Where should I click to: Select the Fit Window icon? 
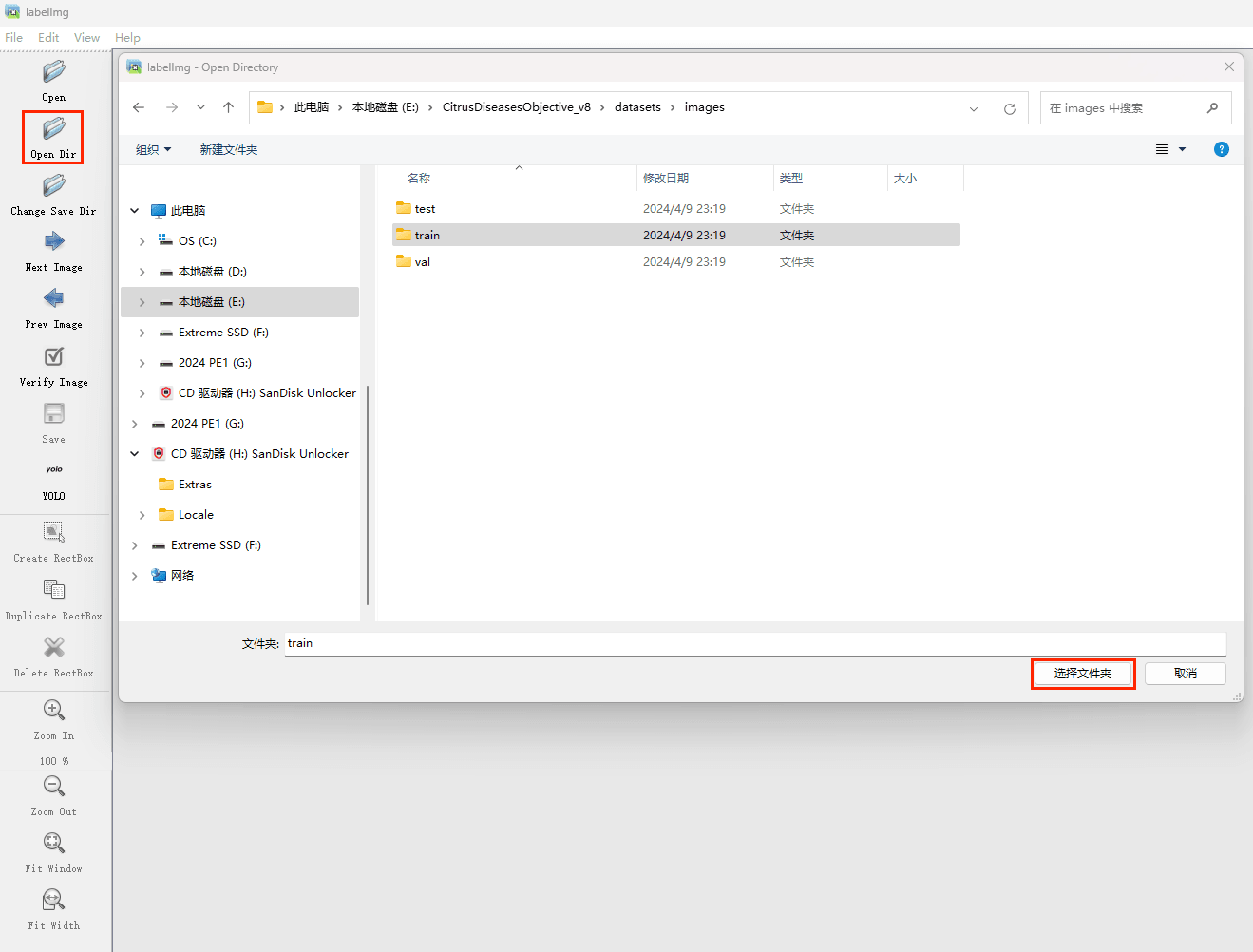coord(54,844)
